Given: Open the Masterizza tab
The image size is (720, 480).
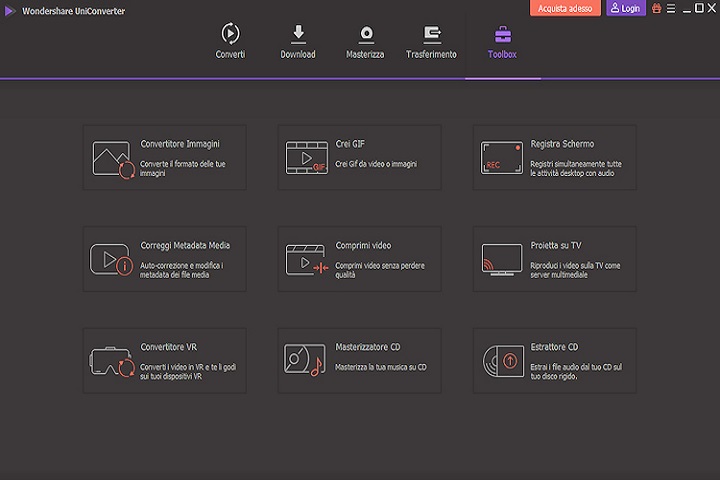Looking at the screenshot, I should 365,41.
